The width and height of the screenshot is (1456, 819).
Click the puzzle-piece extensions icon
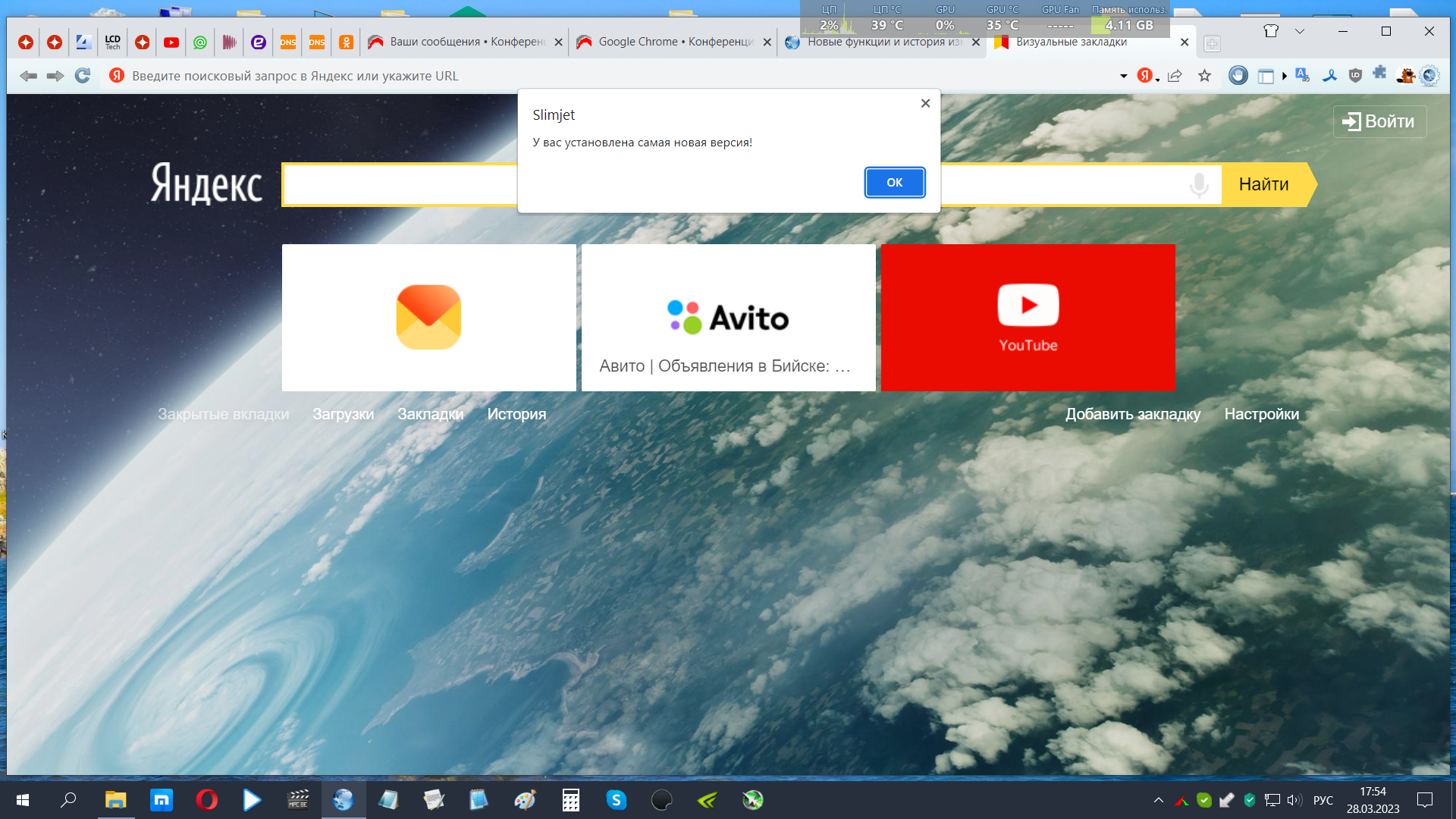click(x=1379, y=74)
